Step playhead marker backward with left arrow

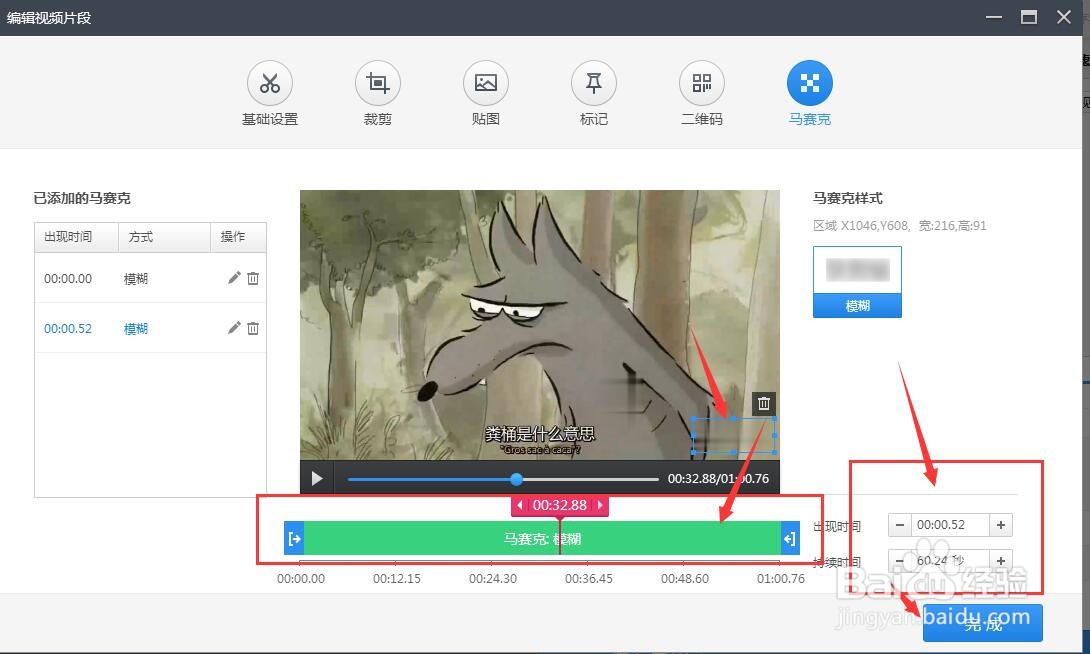click(519, 505)
